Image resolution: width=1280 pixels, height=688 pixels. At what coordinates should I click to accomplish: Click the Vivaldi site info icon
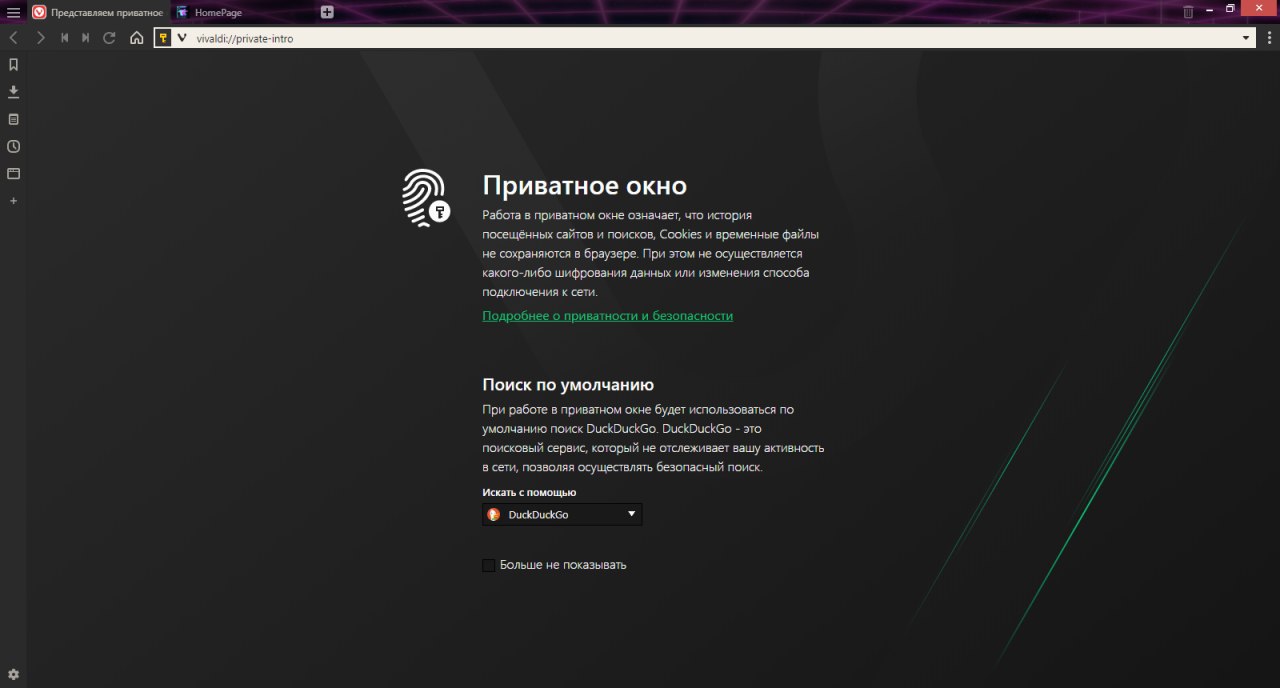[182, 38]
